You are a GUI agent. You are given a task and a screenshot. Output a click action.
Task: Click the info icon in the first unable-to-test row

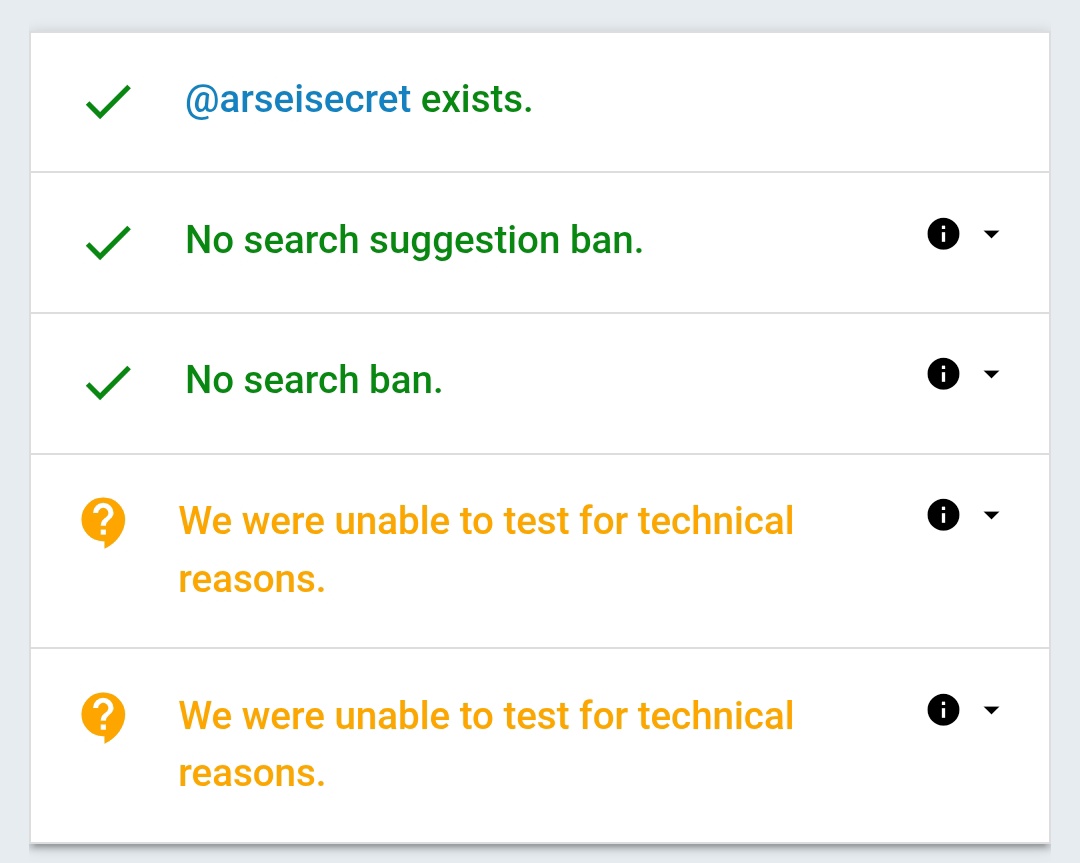[943, 515]
